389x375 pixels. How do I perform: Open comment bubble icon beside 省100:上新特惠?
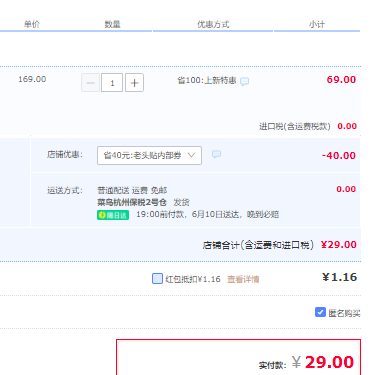[244, 81]
